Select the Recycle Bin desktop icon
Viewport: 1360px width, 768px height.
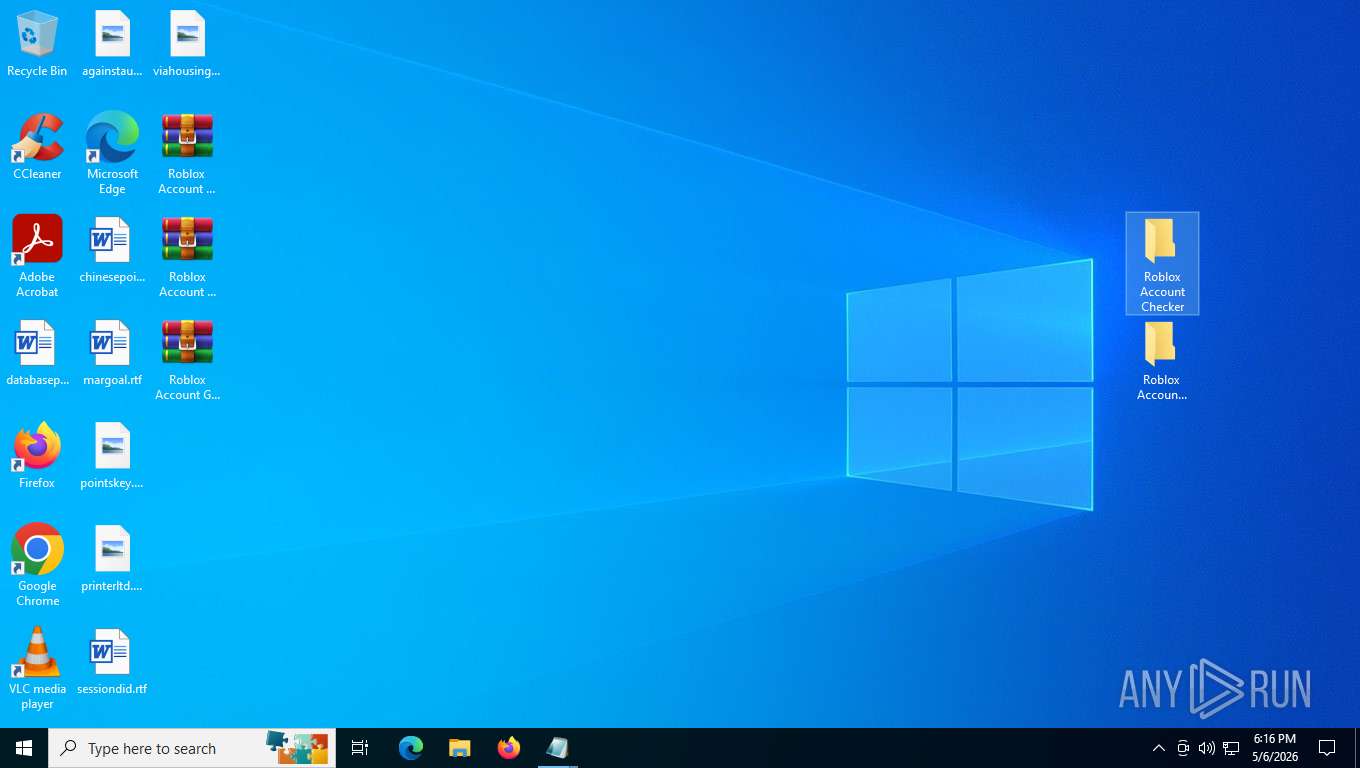click(x=37, y=45)
